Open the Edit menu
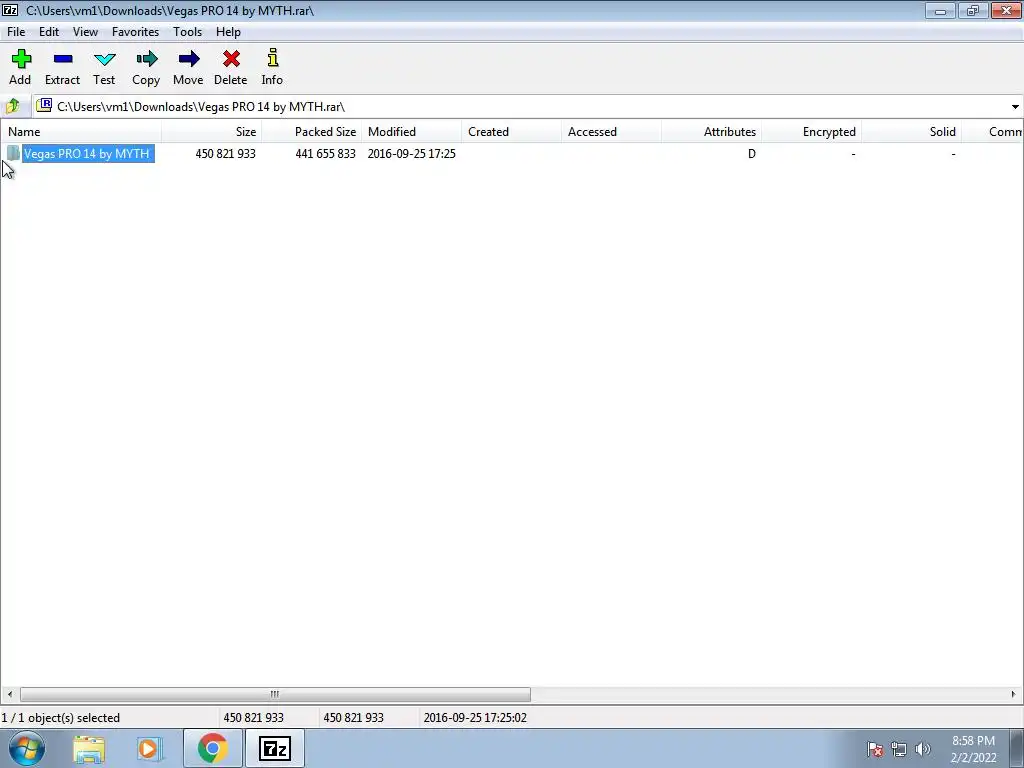 click(x=49, y=31)
